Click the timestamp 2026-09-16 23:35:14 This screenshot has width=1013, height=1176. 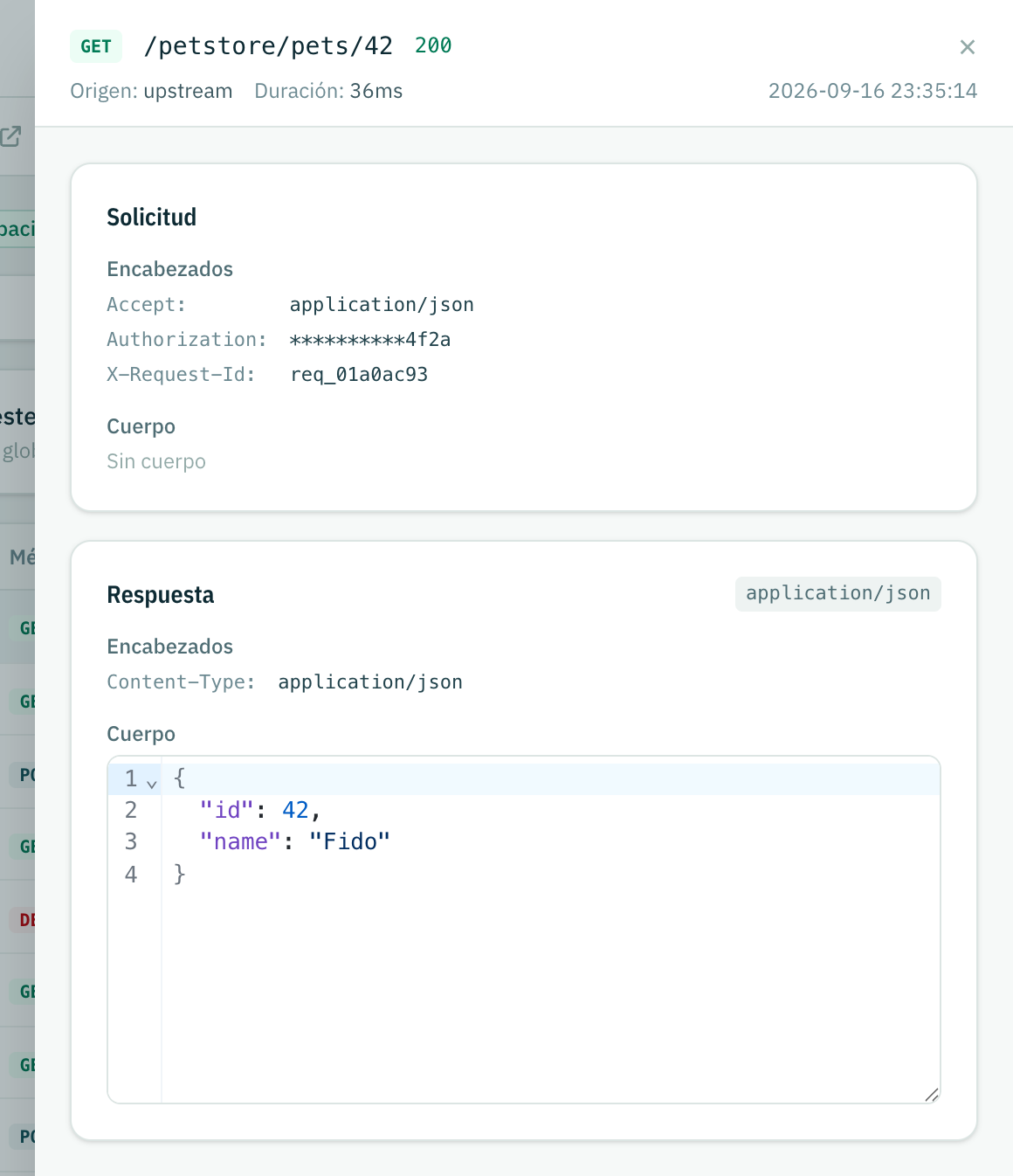point(872,91)
